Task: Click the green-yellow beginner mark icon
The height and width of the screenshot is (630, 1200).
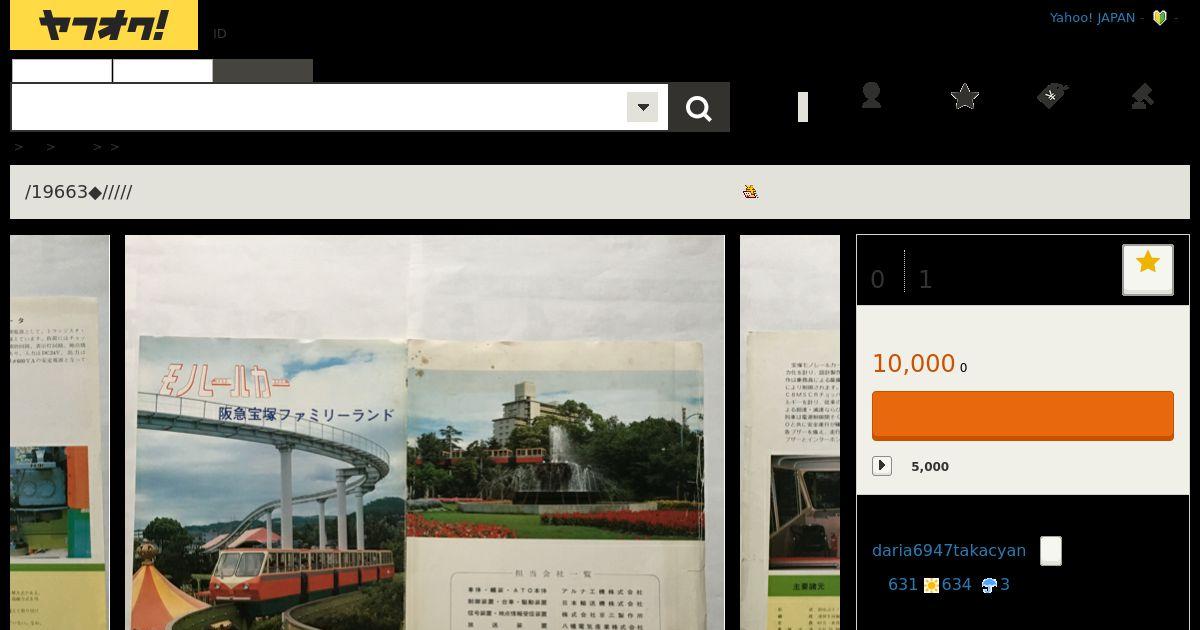Action: (1160, 18)
